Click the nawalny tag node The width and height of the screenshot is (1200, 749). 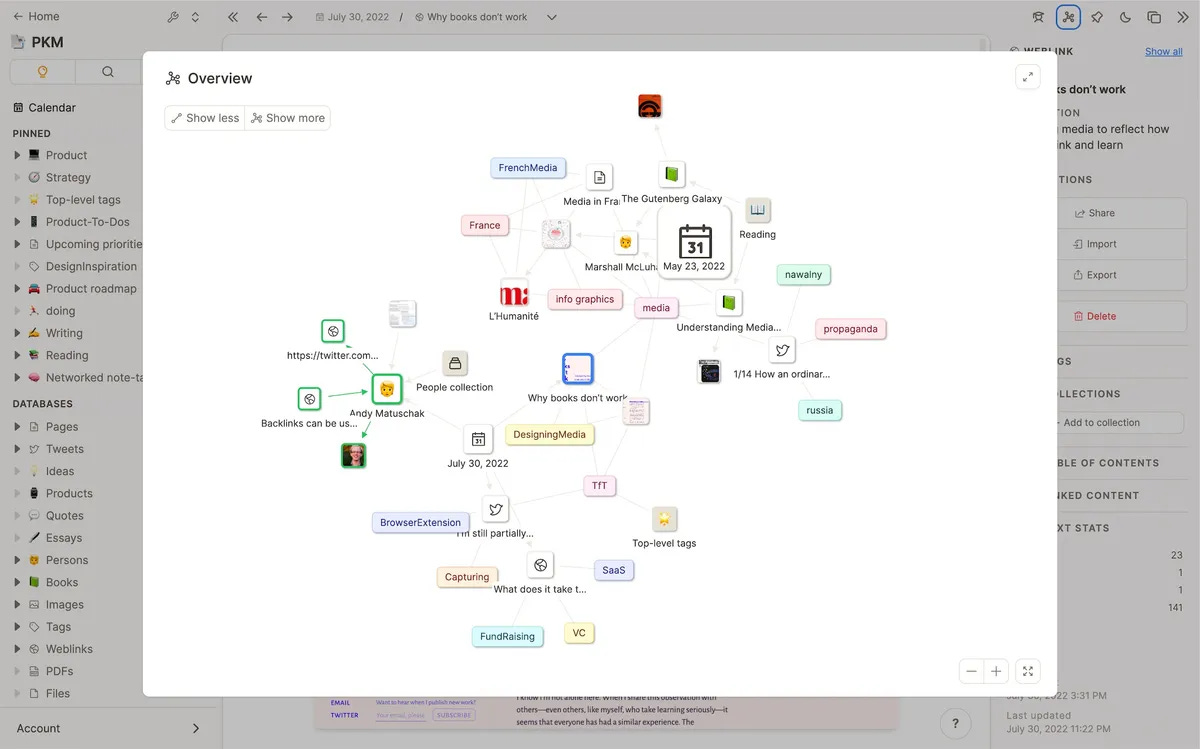(x=803, y=274)
